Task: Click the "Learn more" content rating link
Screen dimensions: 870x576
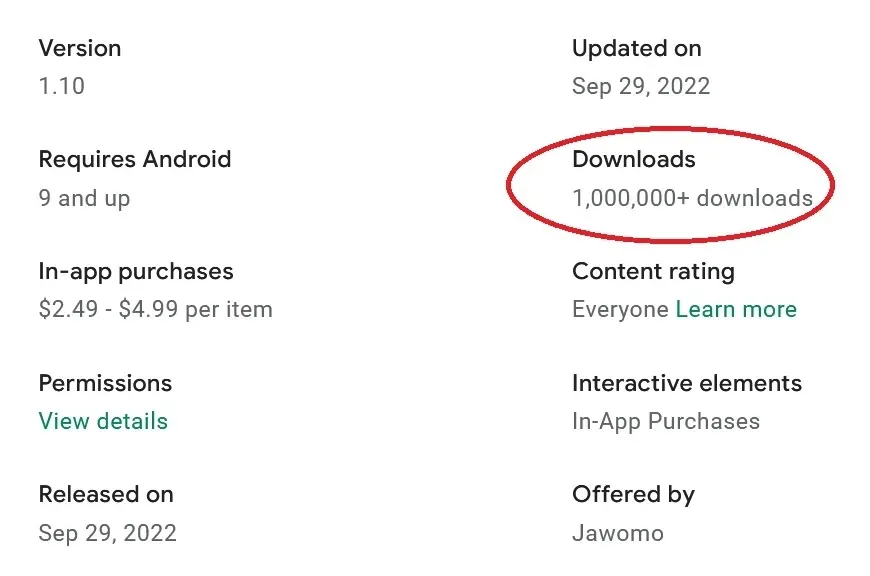Action: pyautogui.click(x=736, y=310)
